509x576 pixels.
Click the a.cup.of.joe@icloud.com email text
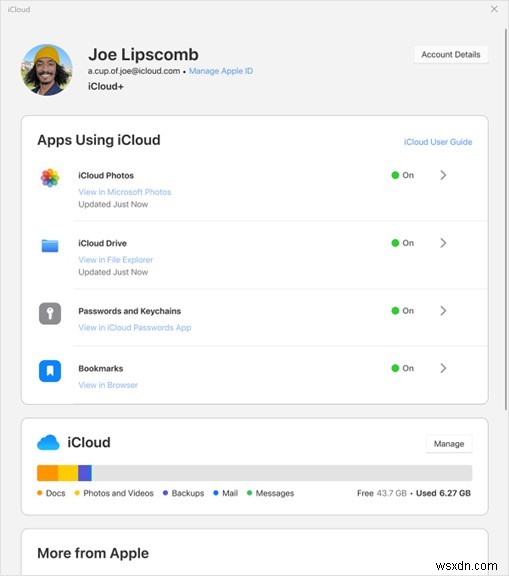click(x=134, y=71)
